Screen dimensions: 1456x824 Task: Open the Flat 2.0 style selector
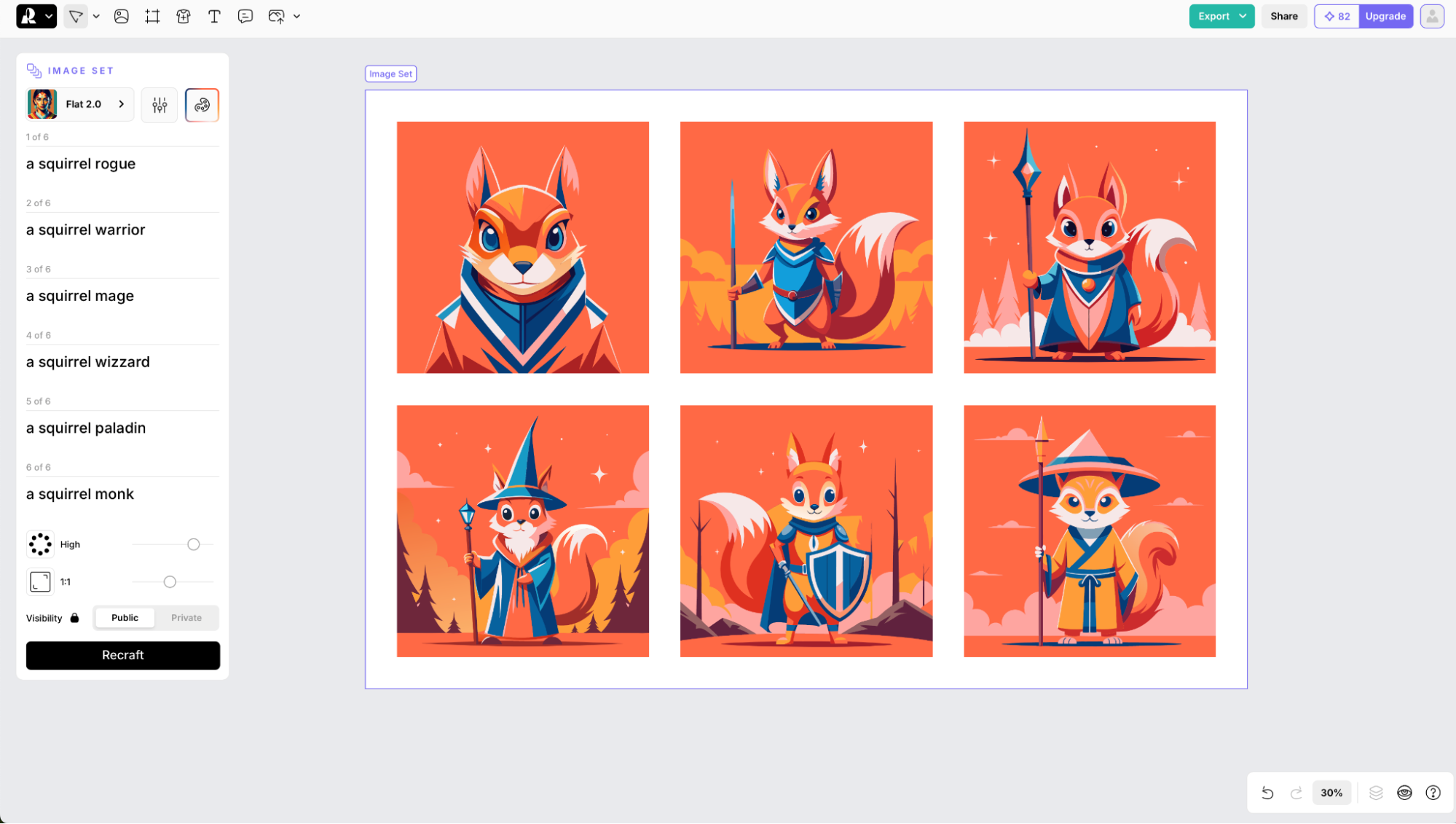tap(80, 104)
